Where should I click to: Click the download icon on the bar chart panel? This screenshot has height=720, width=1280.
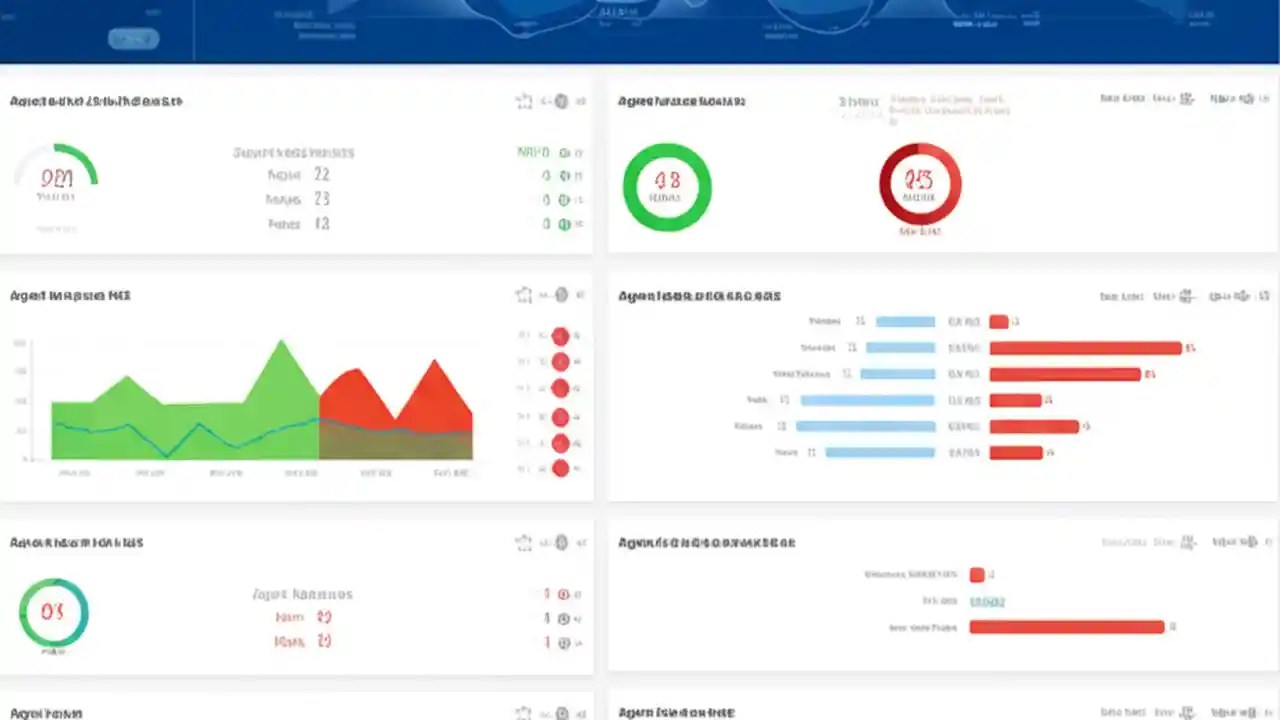click(x=1188, y=296)
